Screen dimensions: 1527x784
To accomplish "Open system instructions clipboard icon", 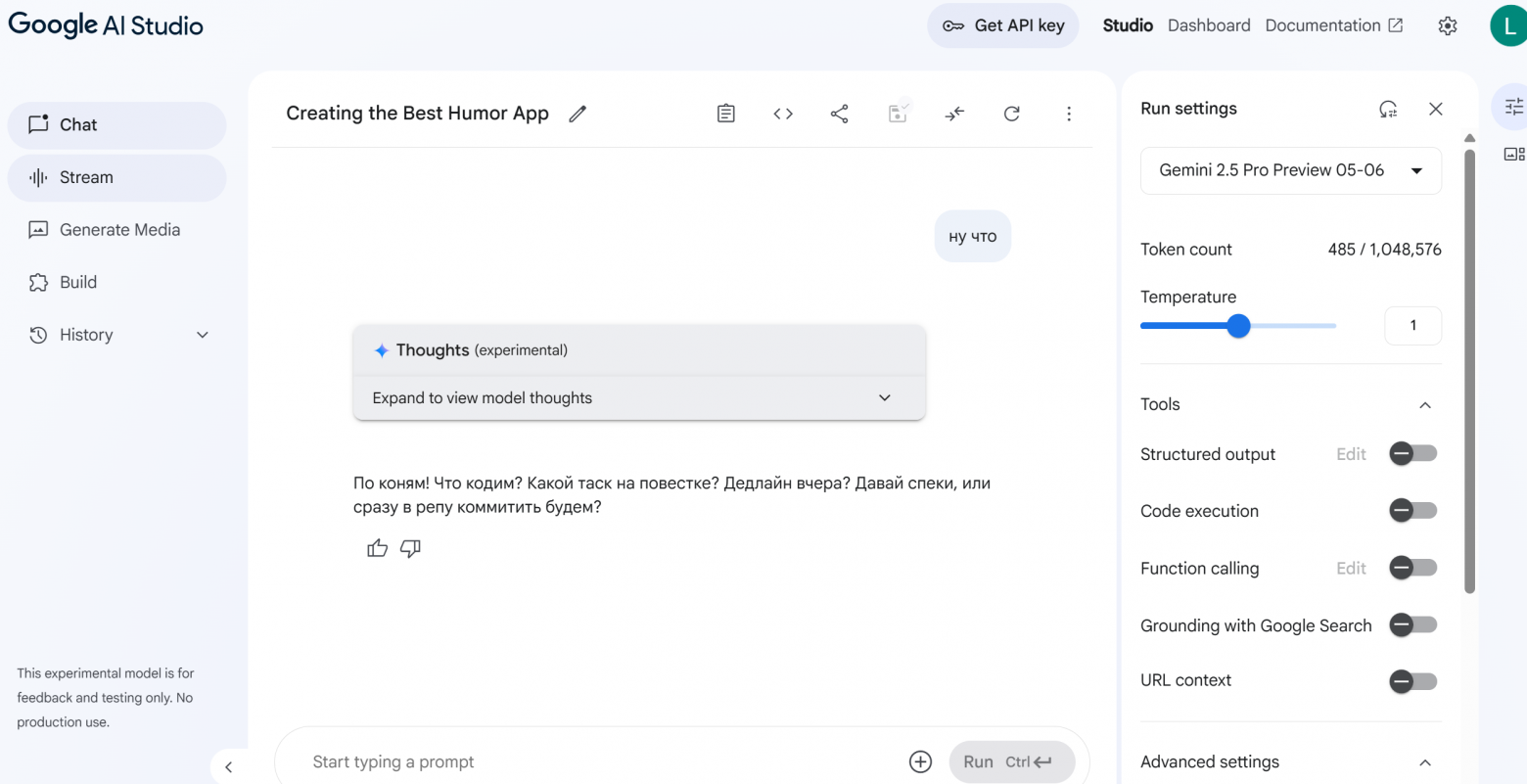I will pos(725,114).
